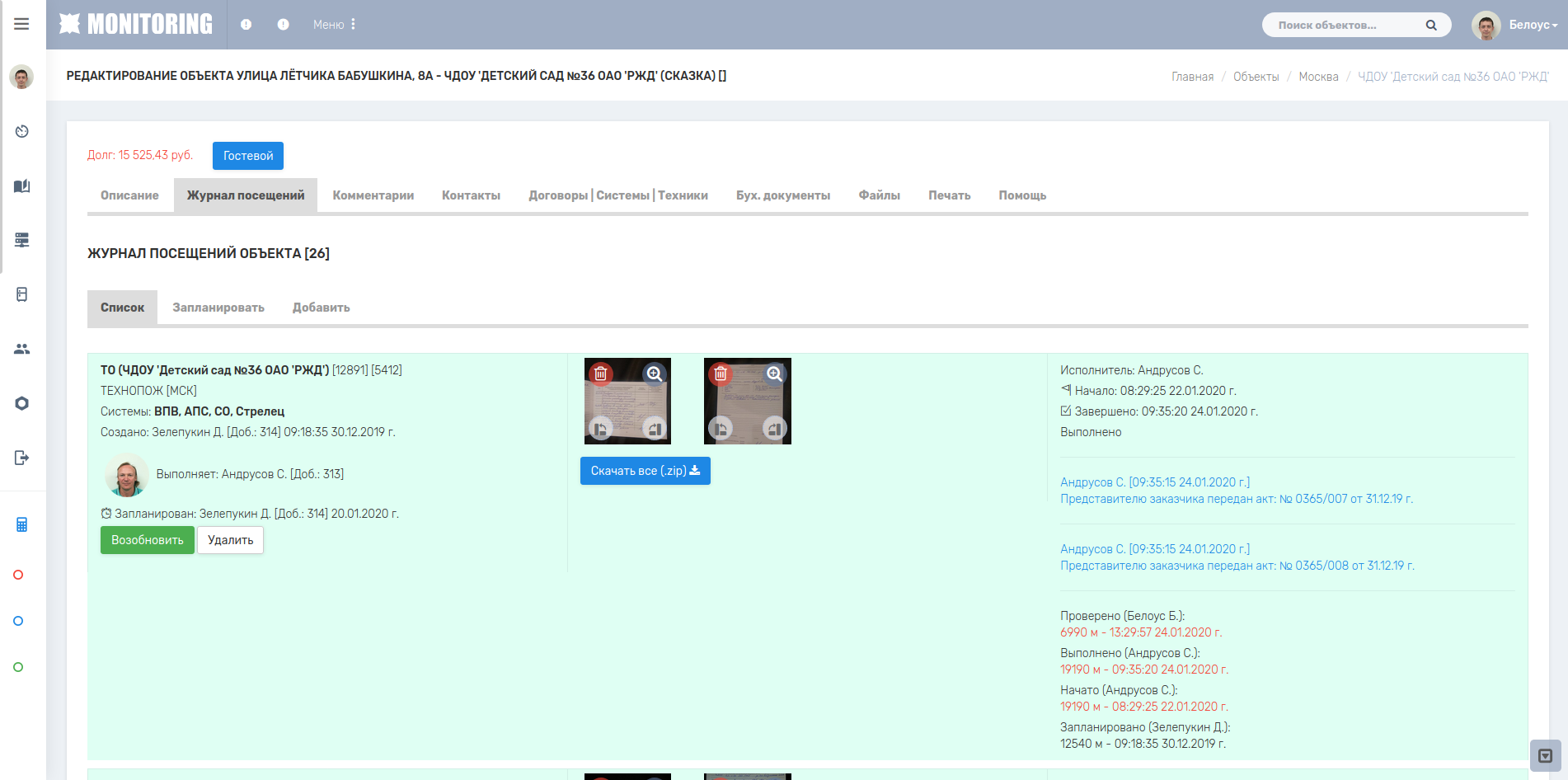The width and height of the screenshot is (1568, 780).
Task: Zoom into the second visit photo
Action: [x=774, y=374]
